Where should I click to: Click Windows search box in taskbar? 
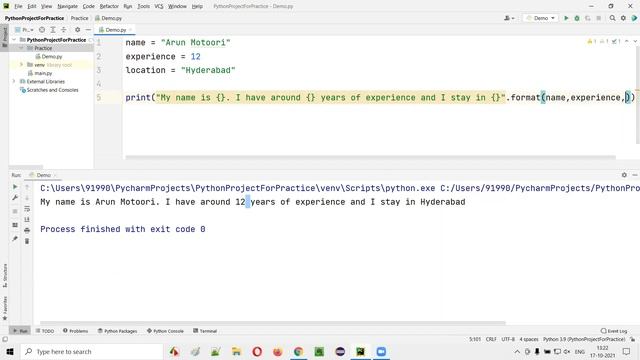[92, 351]
